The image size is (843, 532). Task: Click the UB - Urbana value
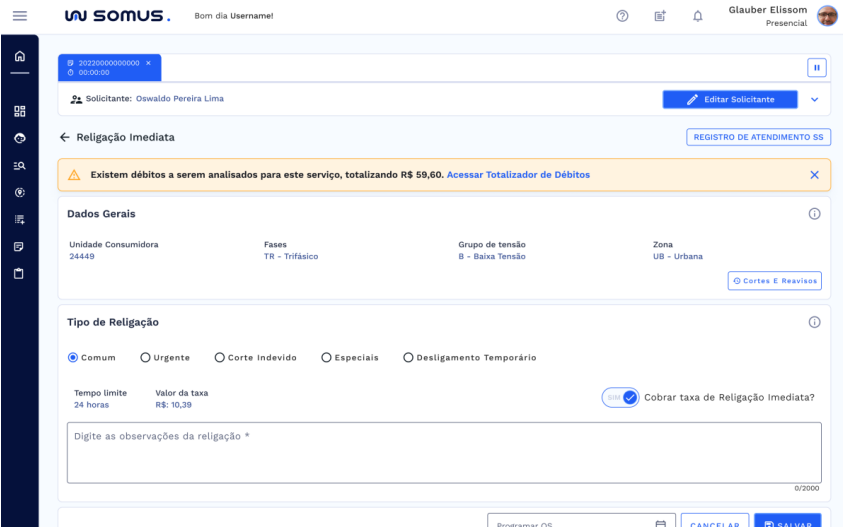click(x=678, y=256)
